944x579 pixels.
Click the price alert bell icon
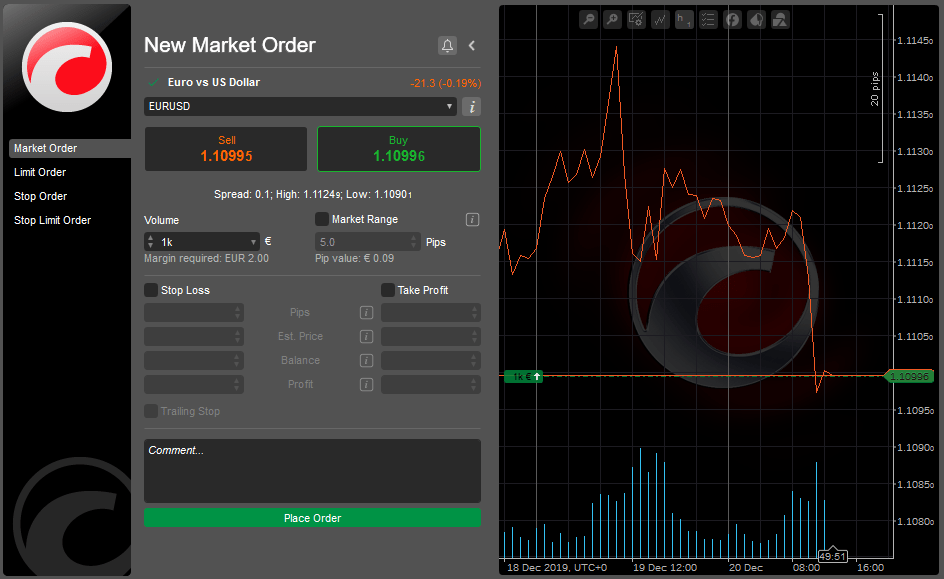(x=447, y=46)
